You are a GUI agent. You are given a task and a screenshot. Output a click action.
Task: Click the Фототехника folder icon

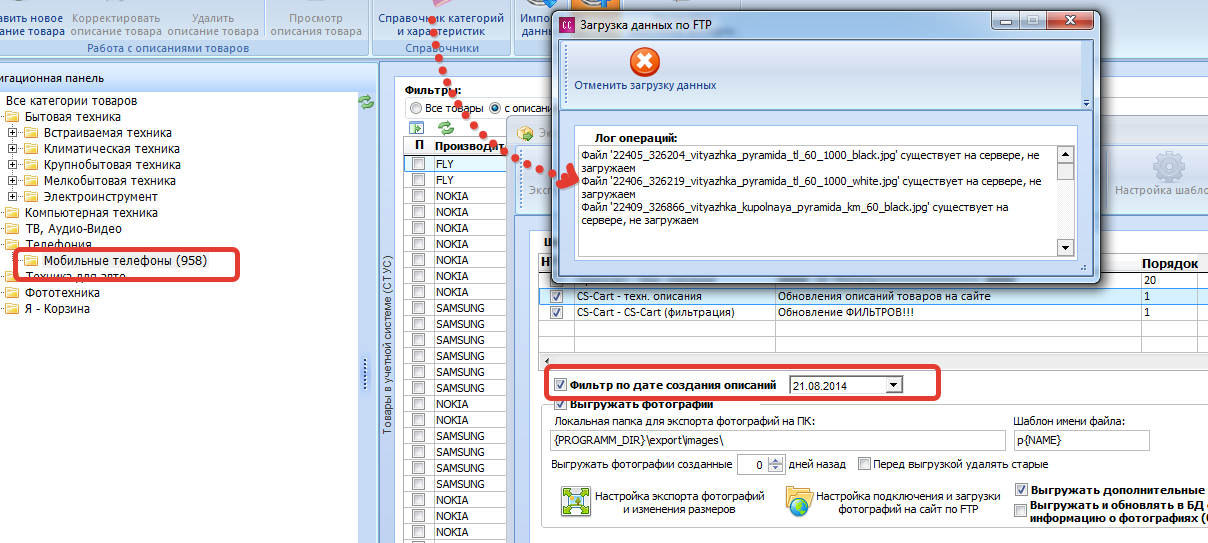13,293
